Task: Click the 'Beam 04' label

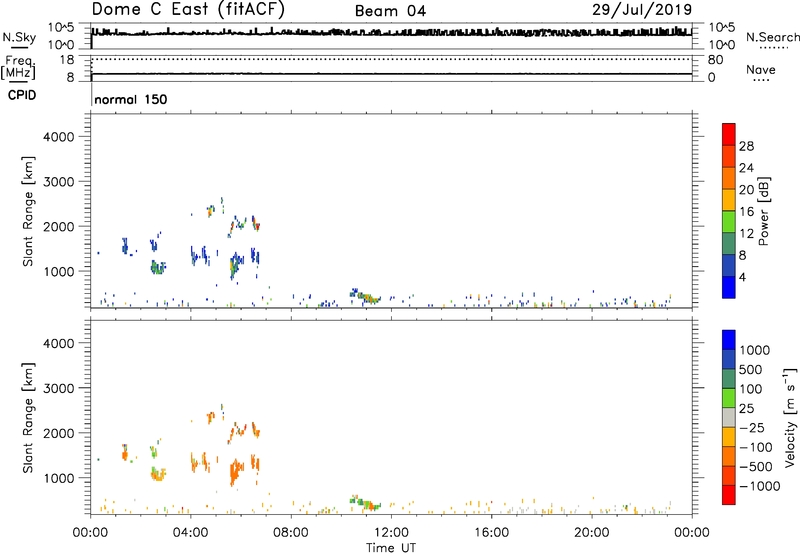Action: [390, 11]
